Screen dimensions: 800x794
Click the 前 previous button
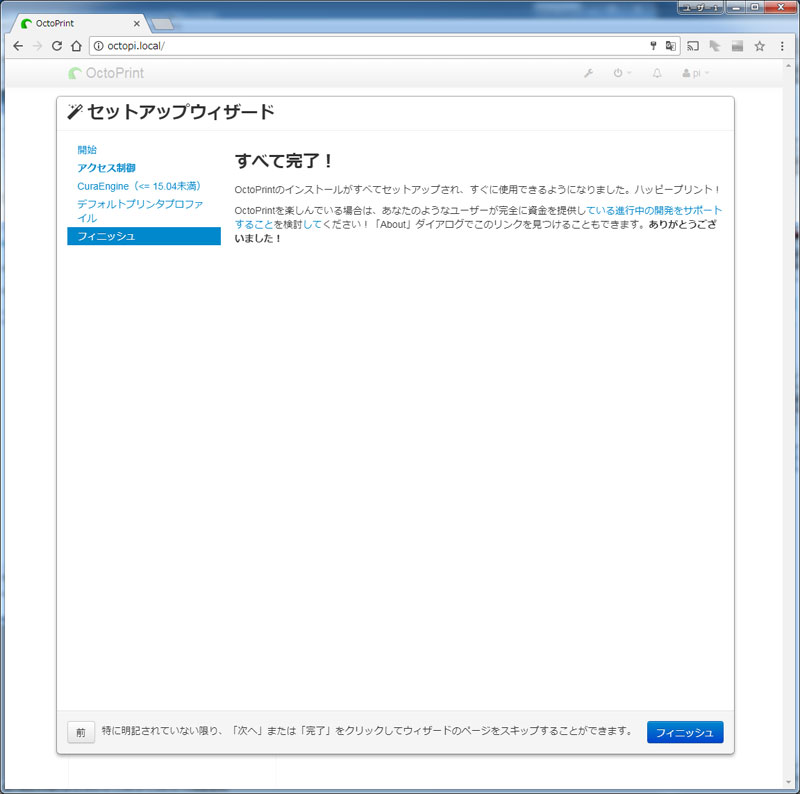tap(81, 732)
